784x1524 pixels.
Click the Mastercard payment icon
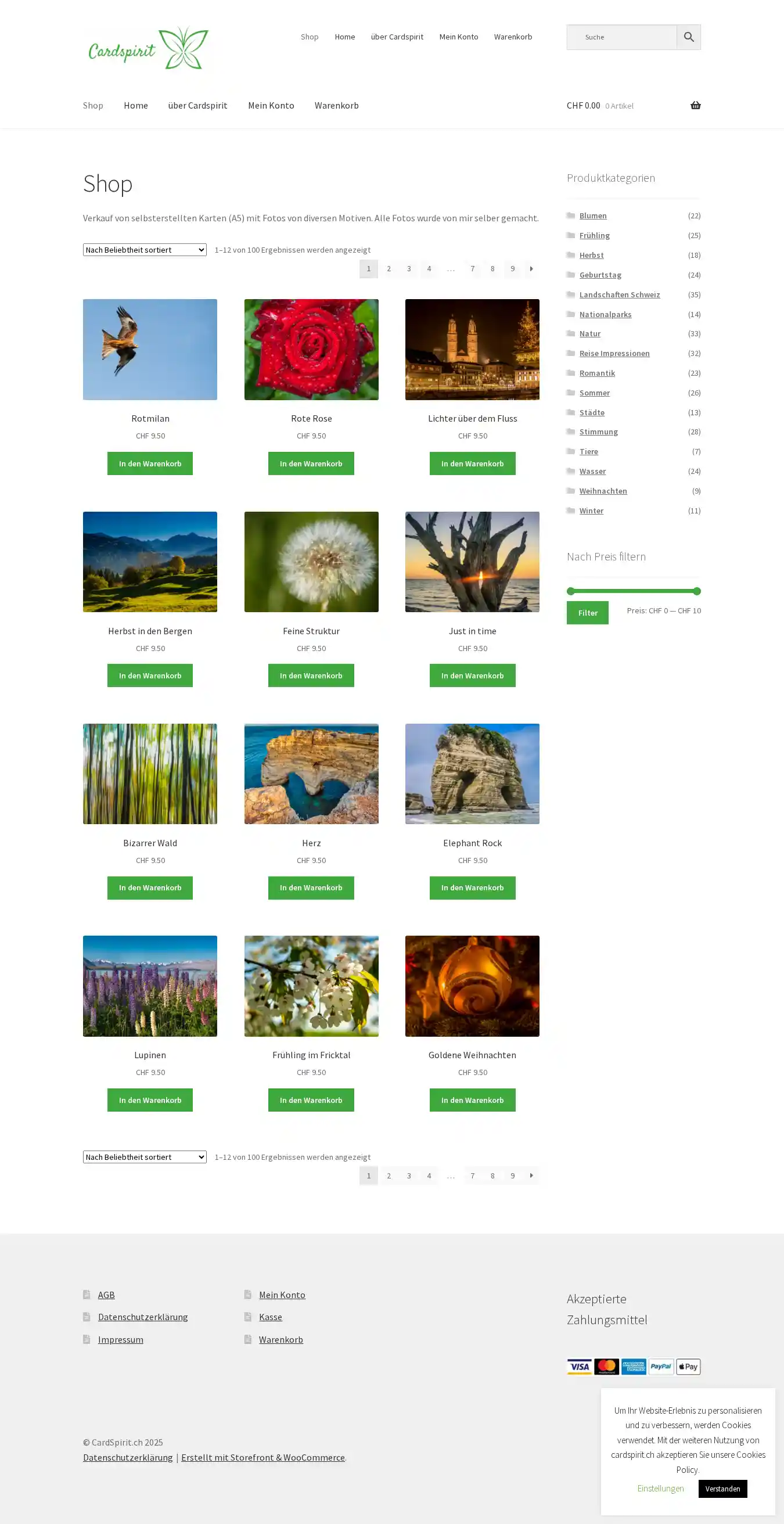pyautogui.click(x=606, y=1366)
